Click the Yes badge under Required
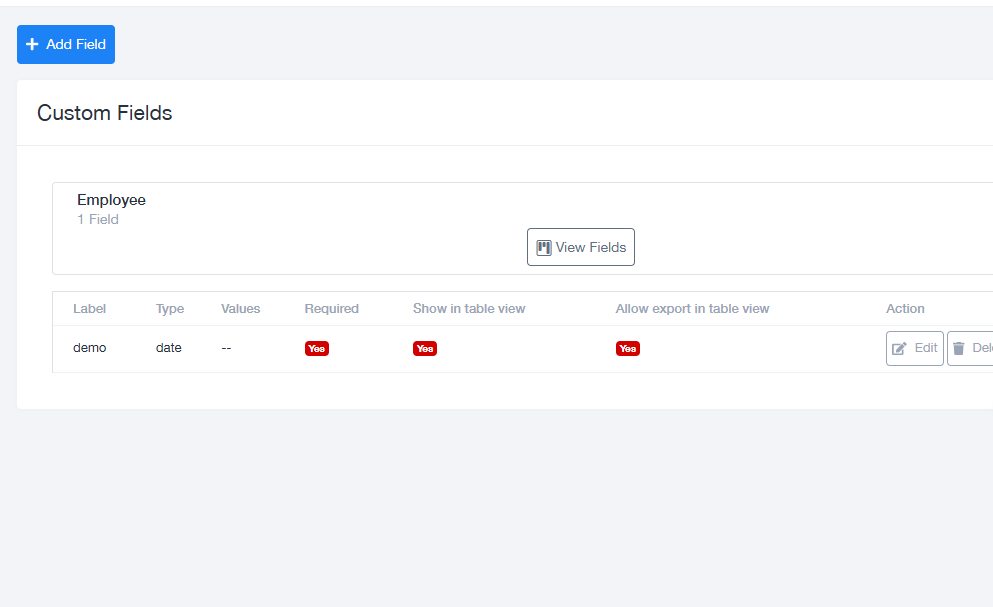Viewport: 993px width, 607px height. tap(317, 349)
